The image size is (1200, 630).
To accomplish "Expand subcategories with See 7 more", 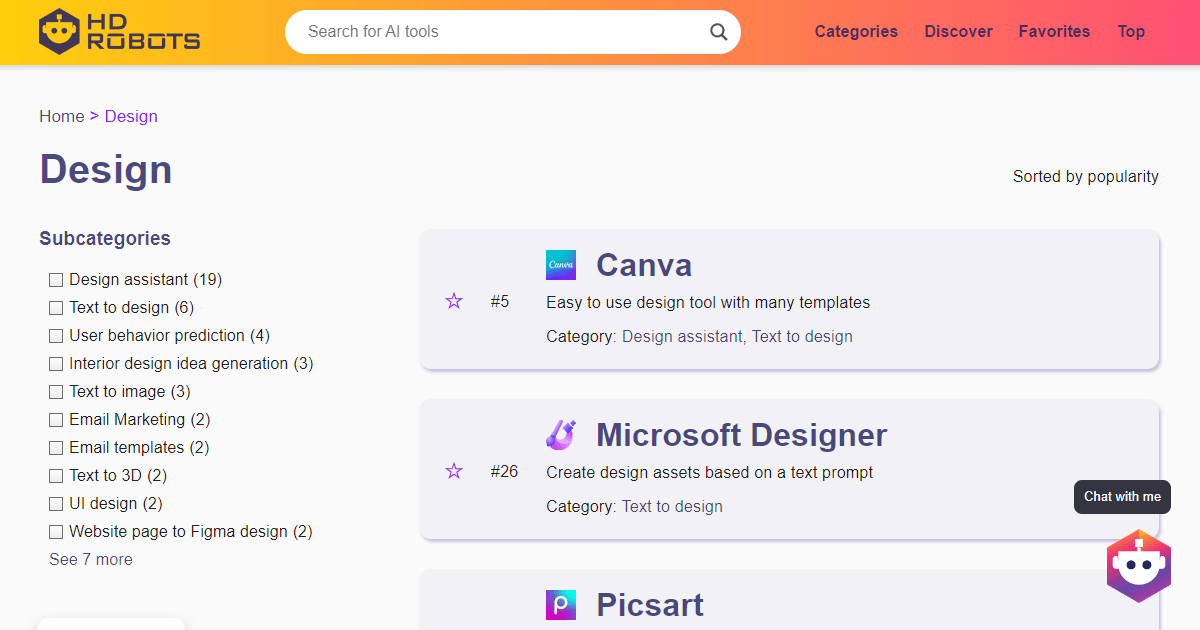I will point(91,559).
